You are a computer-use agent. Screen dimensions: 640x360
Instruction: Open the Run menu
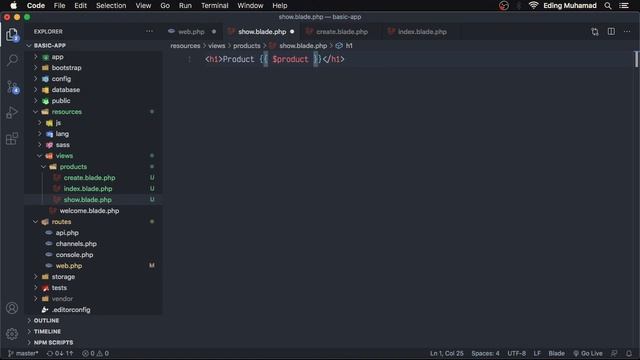(185, 6)
